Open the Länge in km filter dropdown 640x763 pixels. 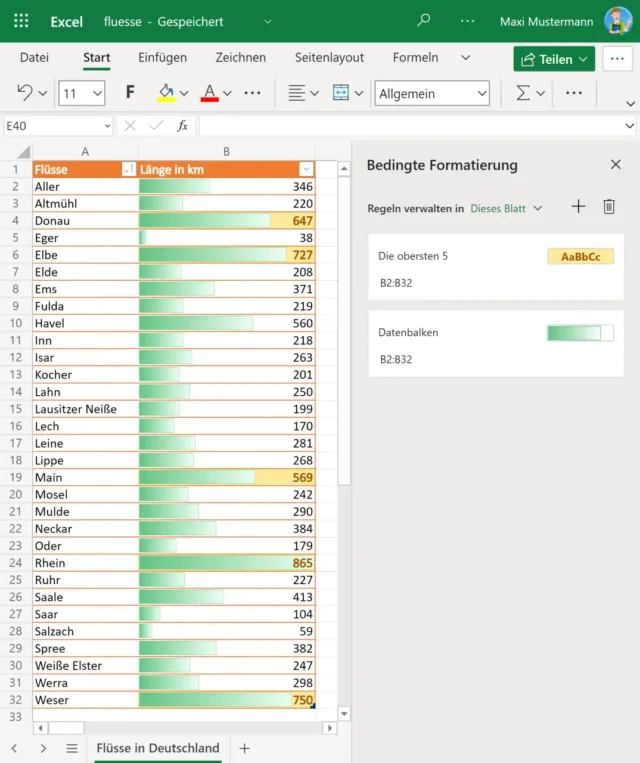pos(306,170)
